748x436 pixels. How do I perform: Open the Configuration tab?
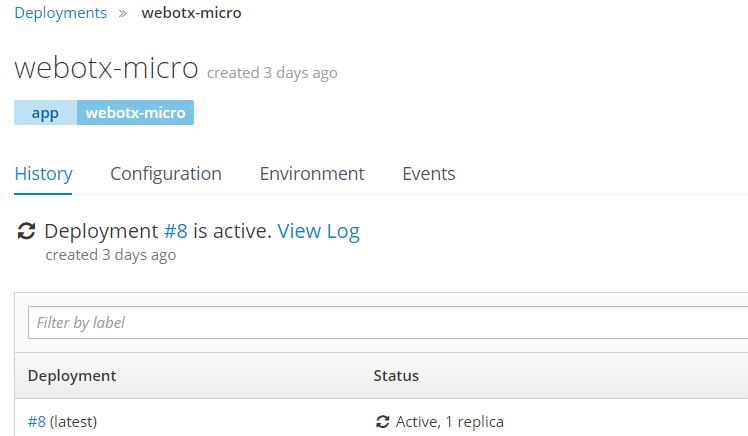point(165,174)
